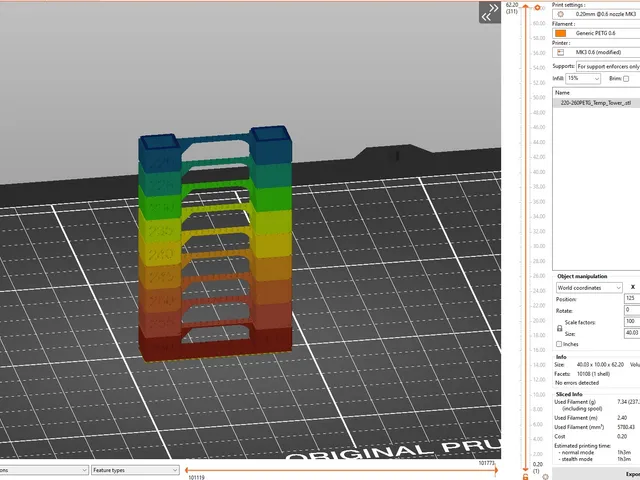This screenshot has width=640, height=480.
Task: Open the cut-off view options dropdown
Action: (44, 470)
